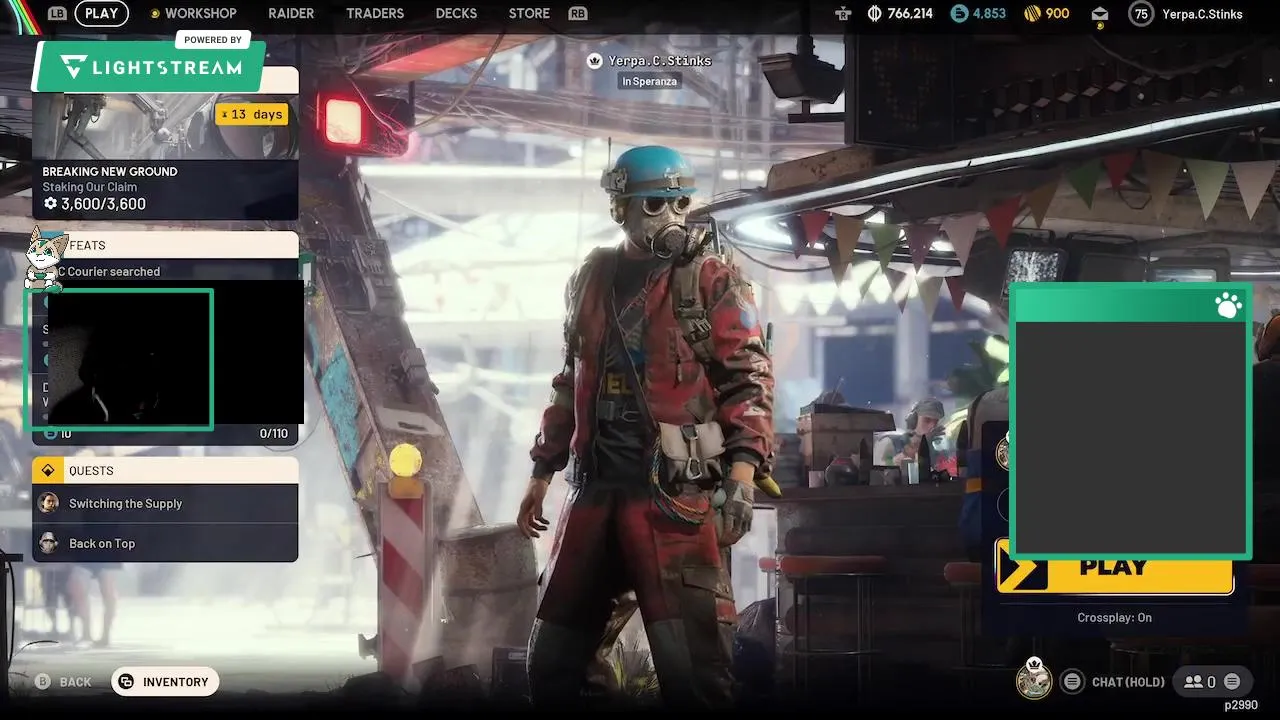Click the gold Raider Token icon
Image resolution: width=1280 pixels, height=720 pixels.
(x=1033, y=13)
